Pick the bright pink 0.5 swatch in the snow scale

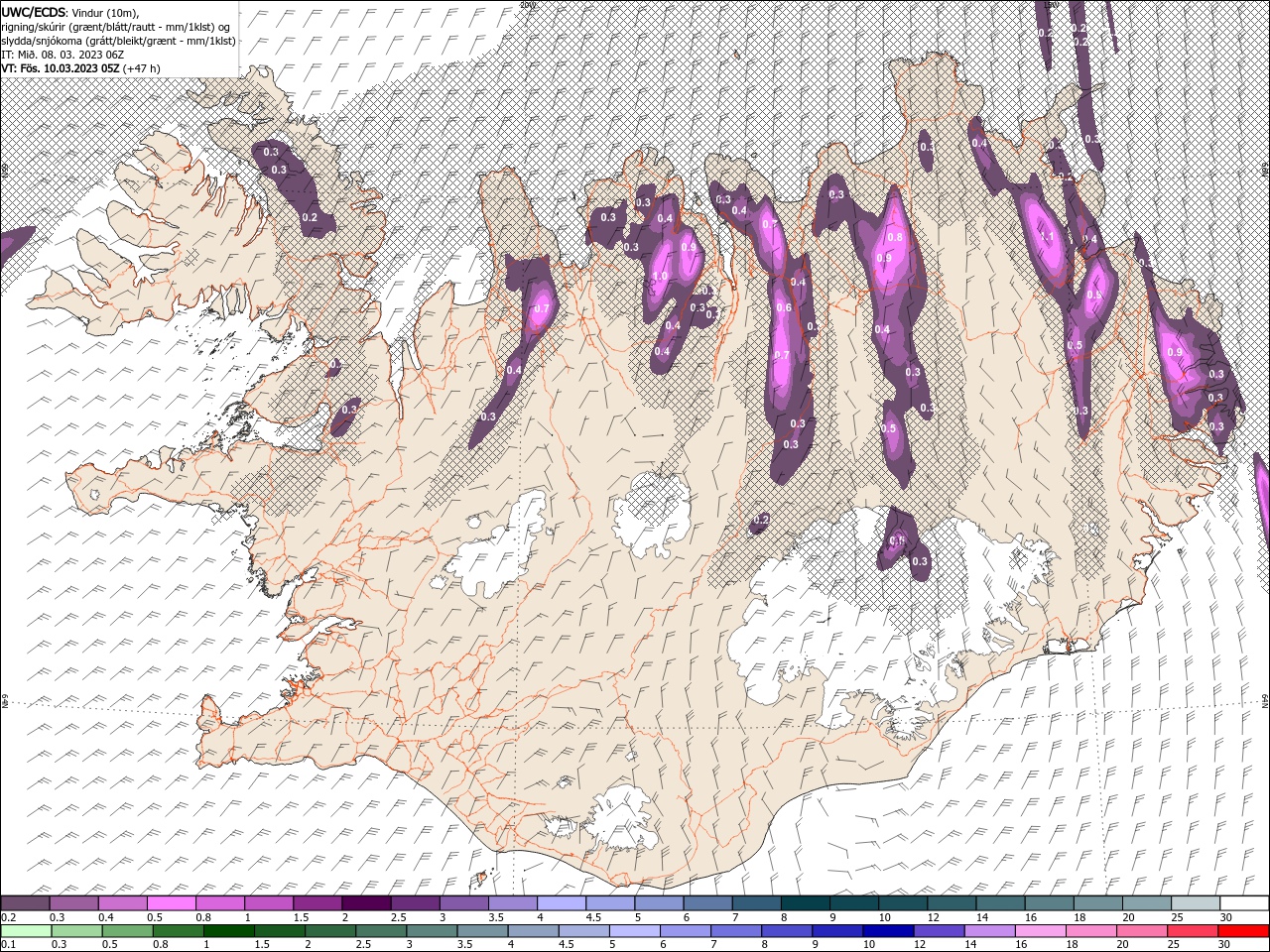click(x=172, y=903)
